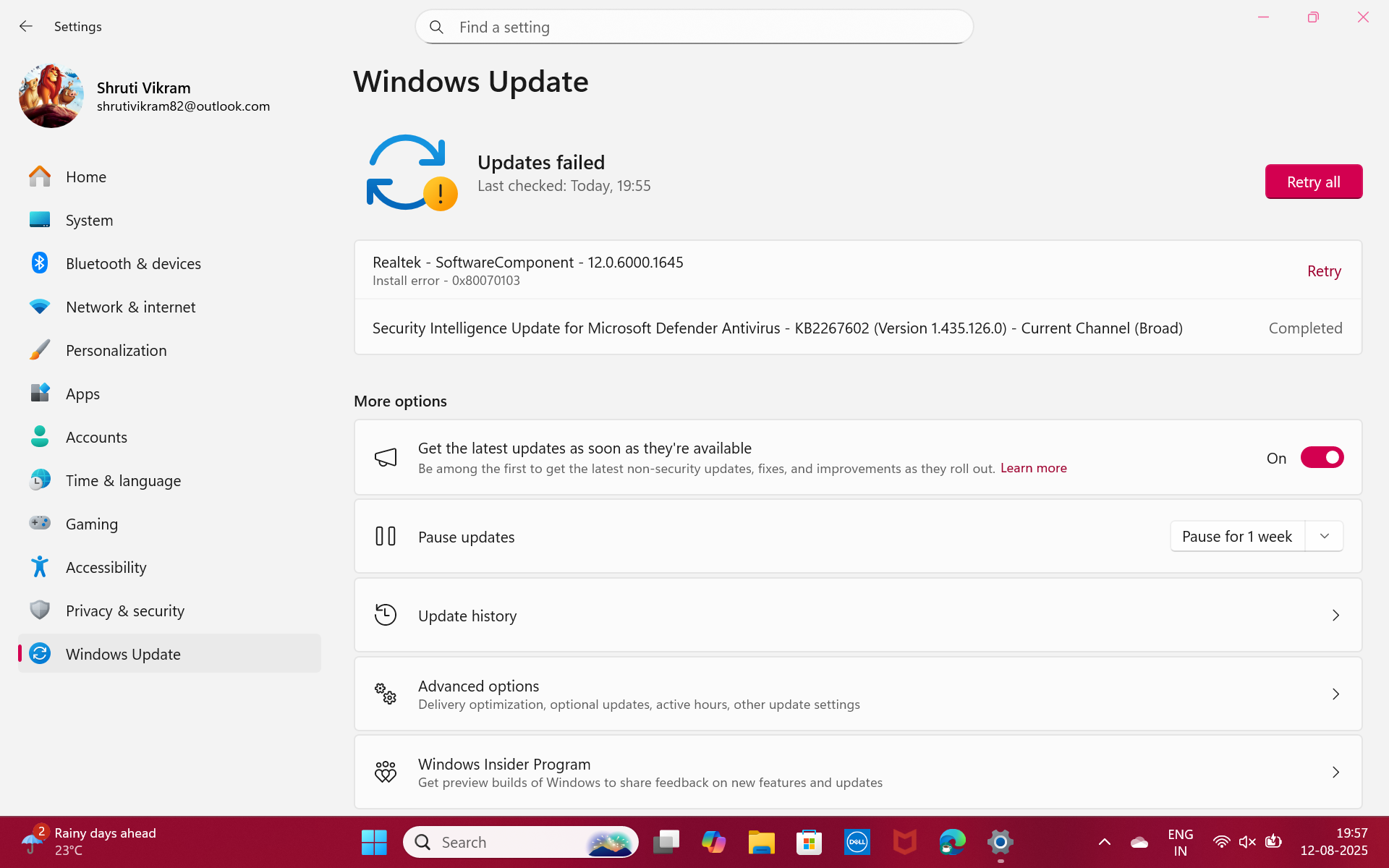The width and height of the screenshot is (1389, 868).
Task: Click the Updates failed sync status icon
Action: click(412, 173)
